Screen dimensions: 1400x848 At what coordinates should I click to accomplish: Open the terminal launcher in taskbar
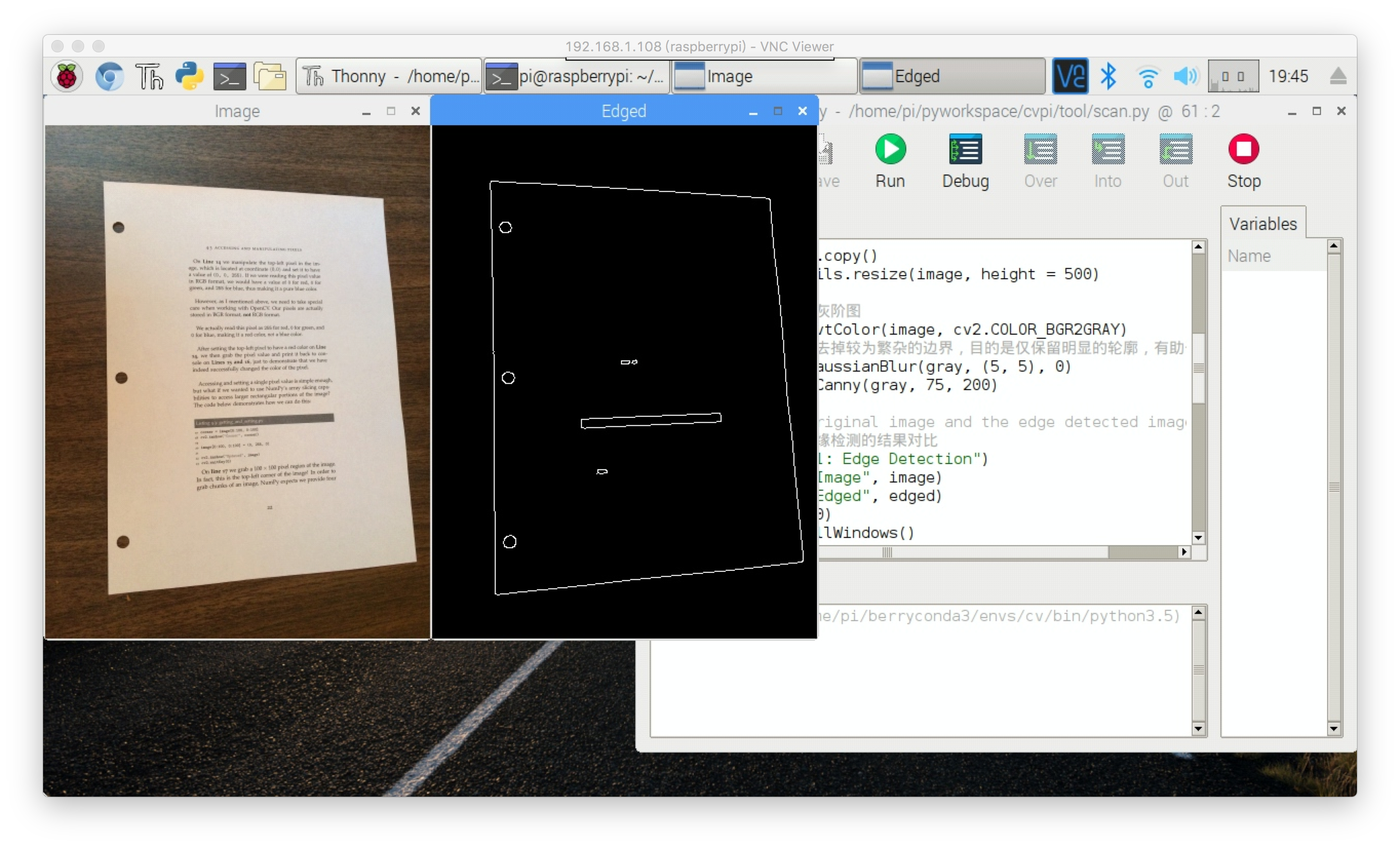point(229,76)
